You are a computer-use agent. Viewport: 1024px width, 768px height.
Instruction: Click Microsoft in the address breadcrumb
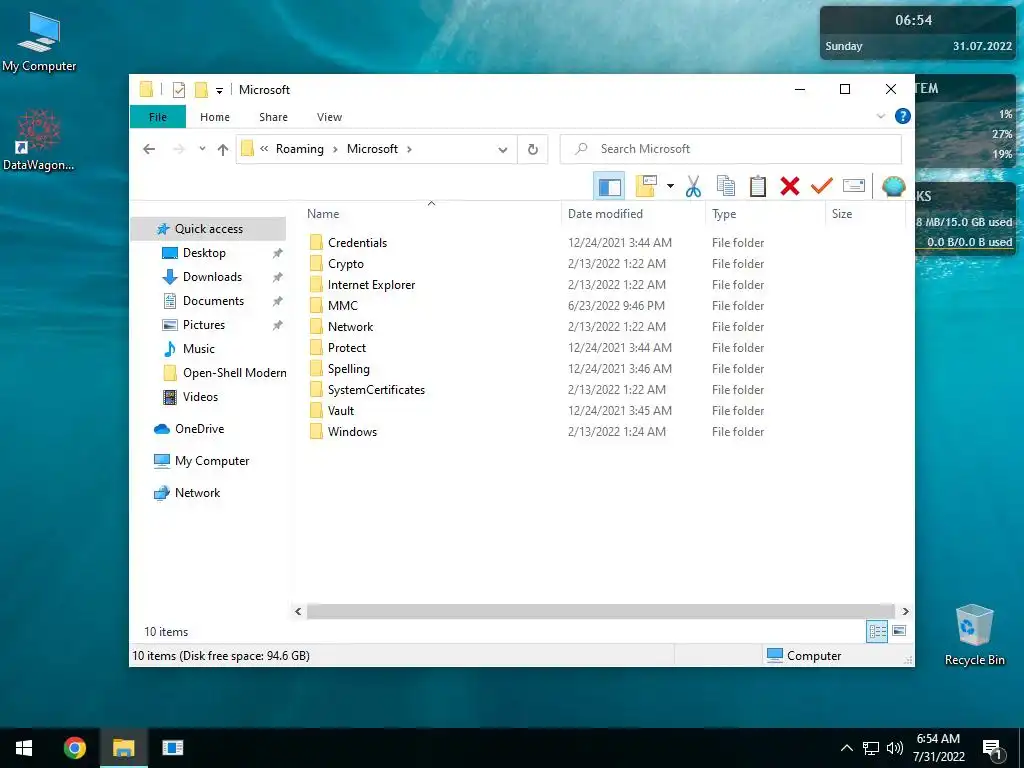372,149
